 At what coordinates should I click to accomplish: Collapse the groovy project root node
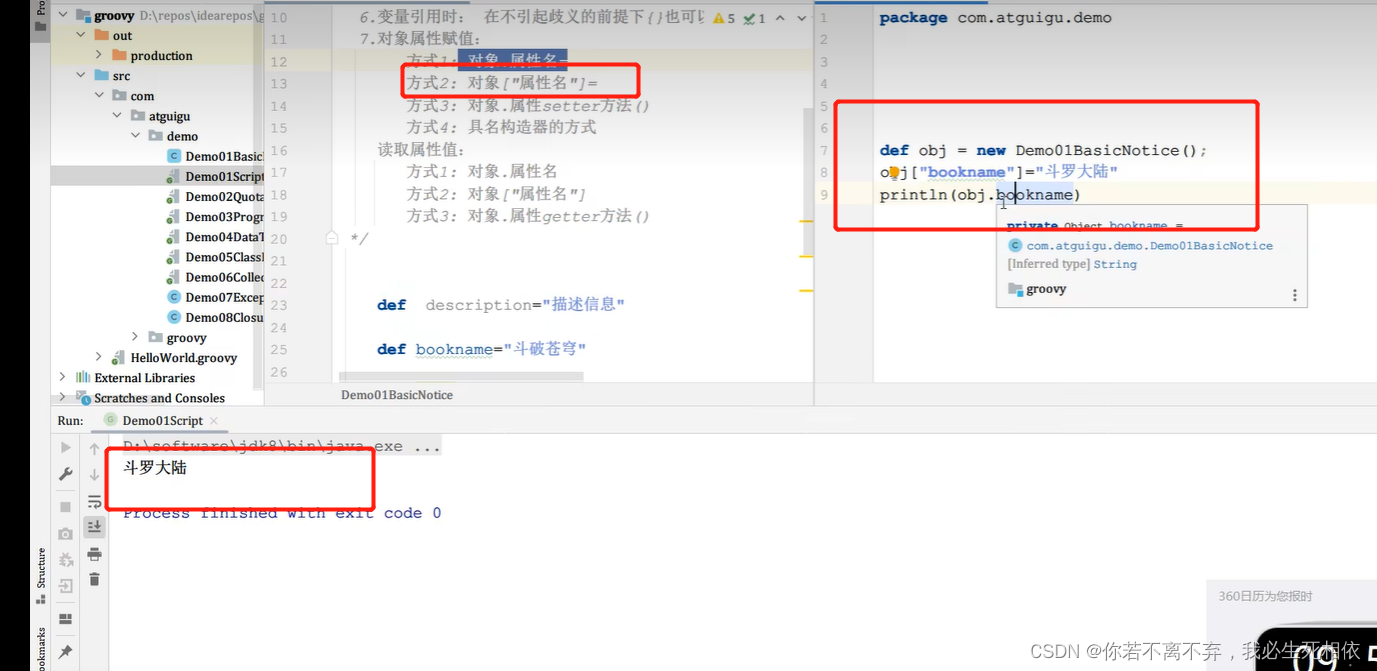pos(63,16)
